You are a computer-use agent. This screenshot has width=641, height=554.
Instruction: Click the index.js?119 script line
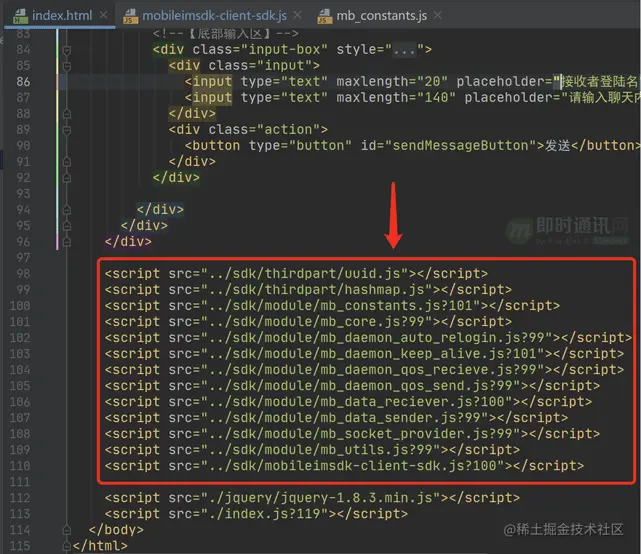(256, 514)
